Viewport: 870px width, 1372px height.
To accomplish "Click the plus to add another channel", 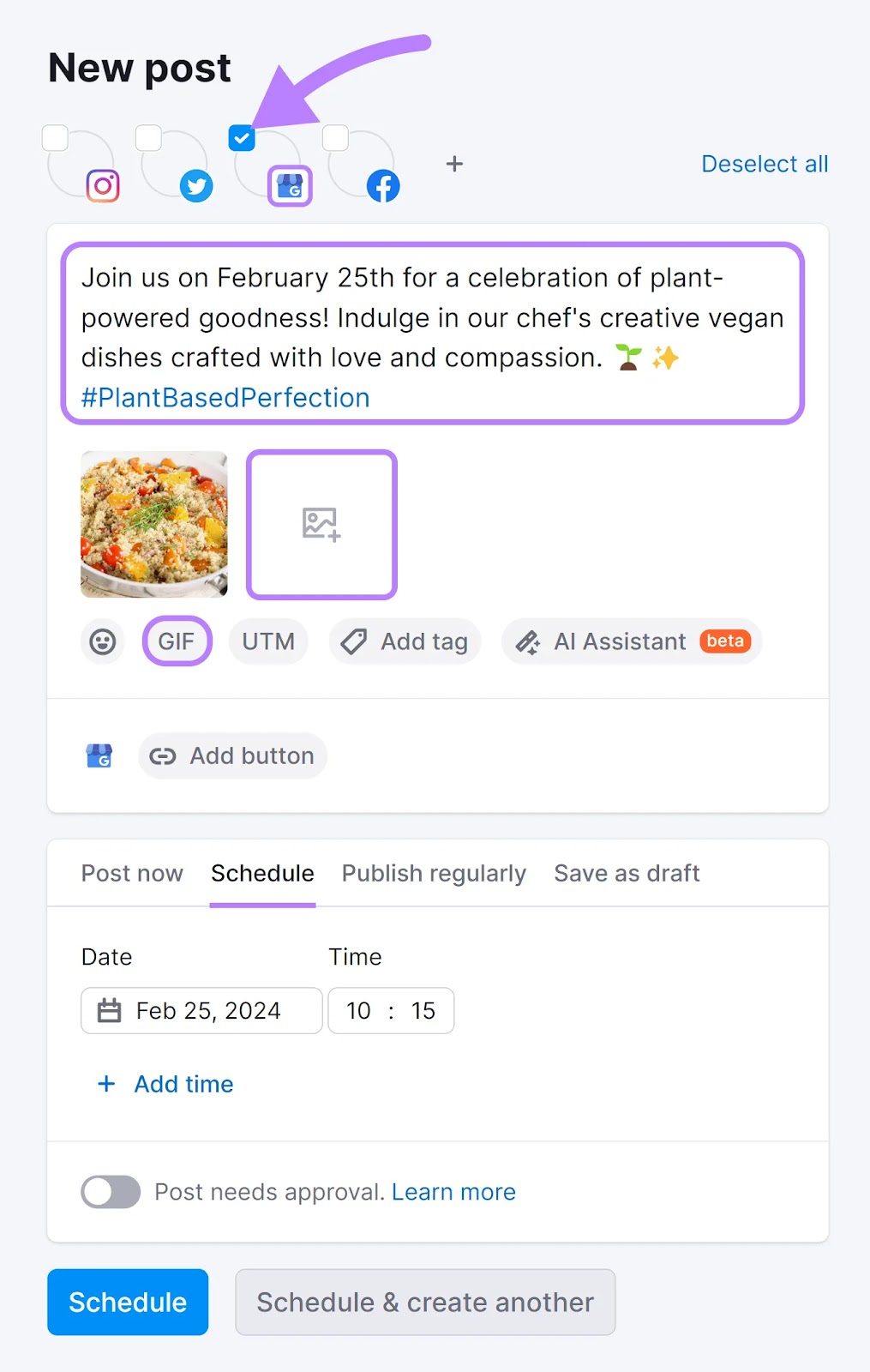I will [454, 164].
